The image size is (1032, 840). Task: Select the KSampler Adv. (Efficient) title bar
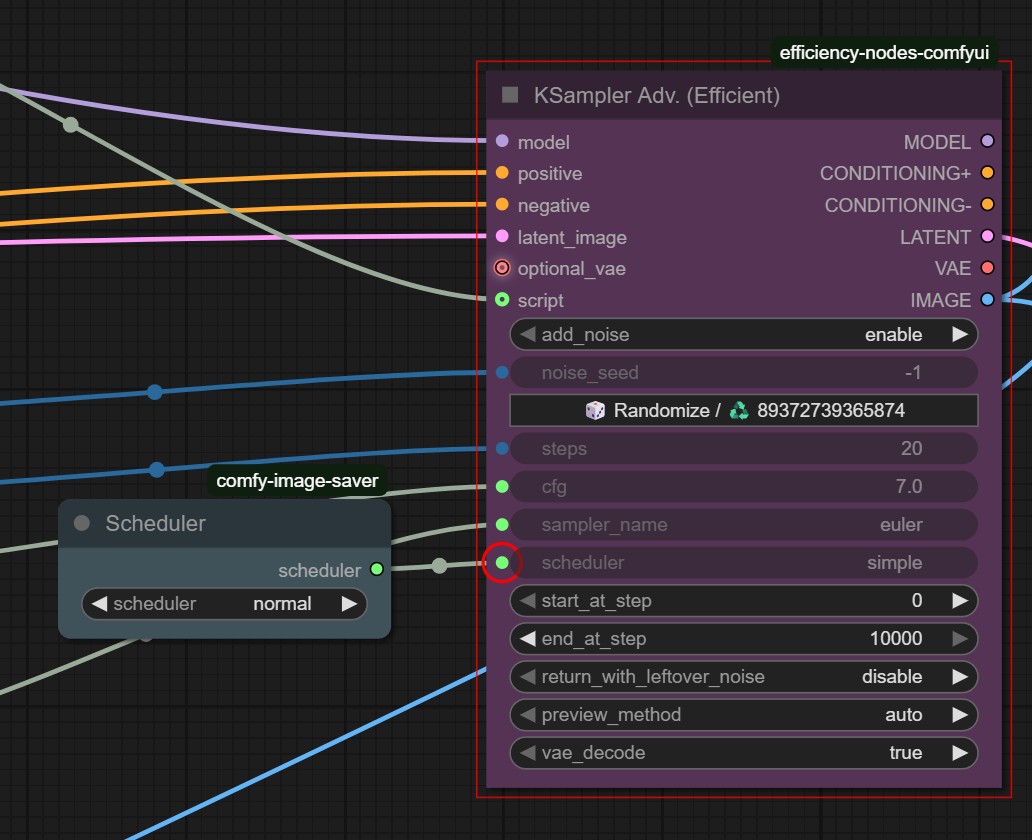coord(744,95)
